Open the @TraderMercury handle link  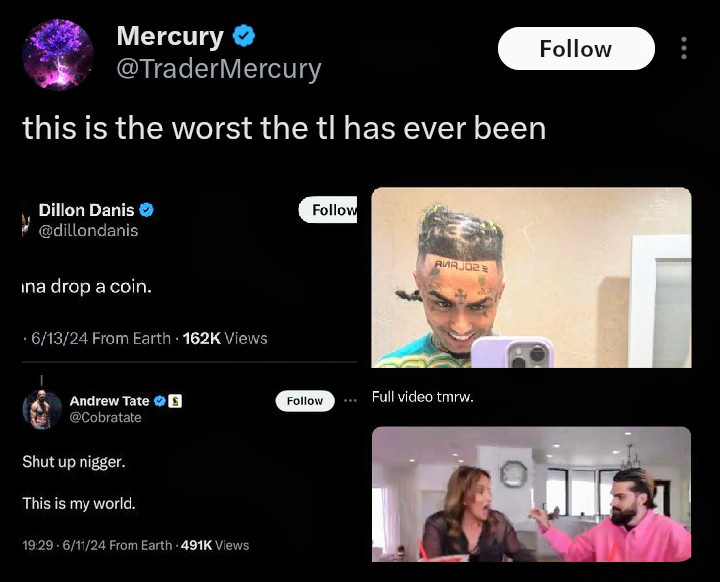[219, 69]
